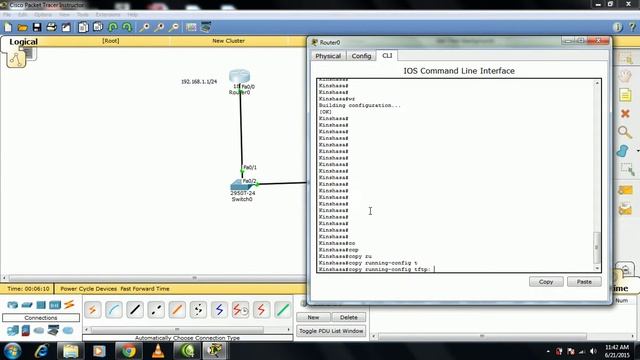Choose the automatic connection lightning icon

click(93, 310)
